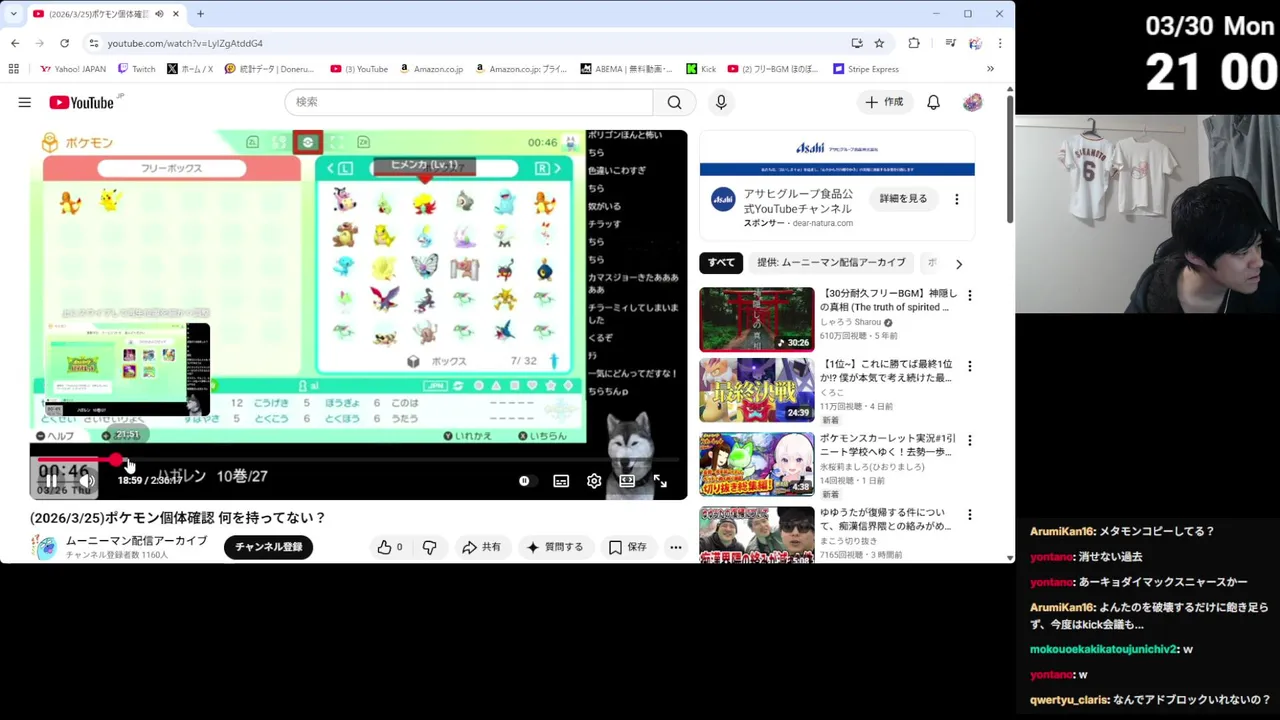Image resolution: width=1280 pixels, height=720 pixels.
Task: Open the browser extensions puzzle icon
Action: 914,43
